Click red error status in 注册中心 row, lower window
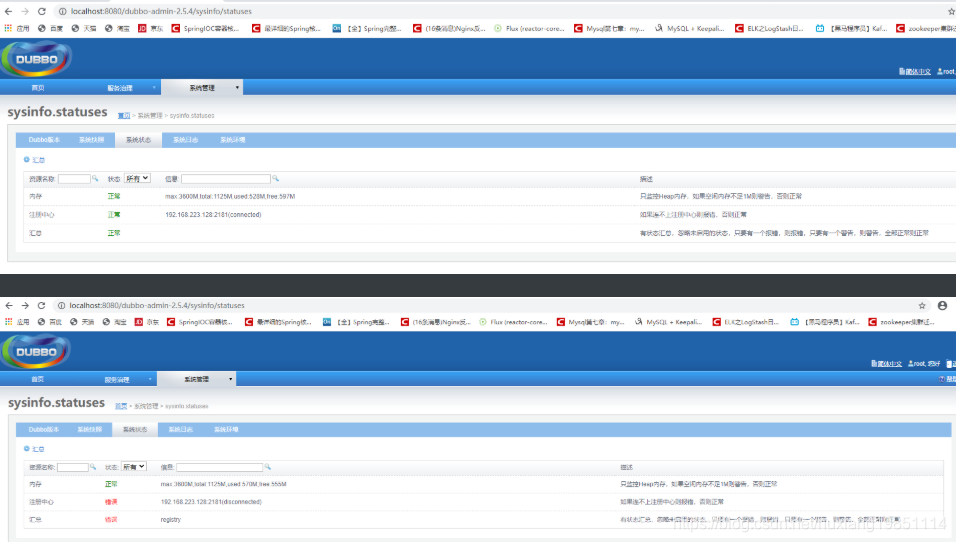Screen dimensions: 956x542 111,502
